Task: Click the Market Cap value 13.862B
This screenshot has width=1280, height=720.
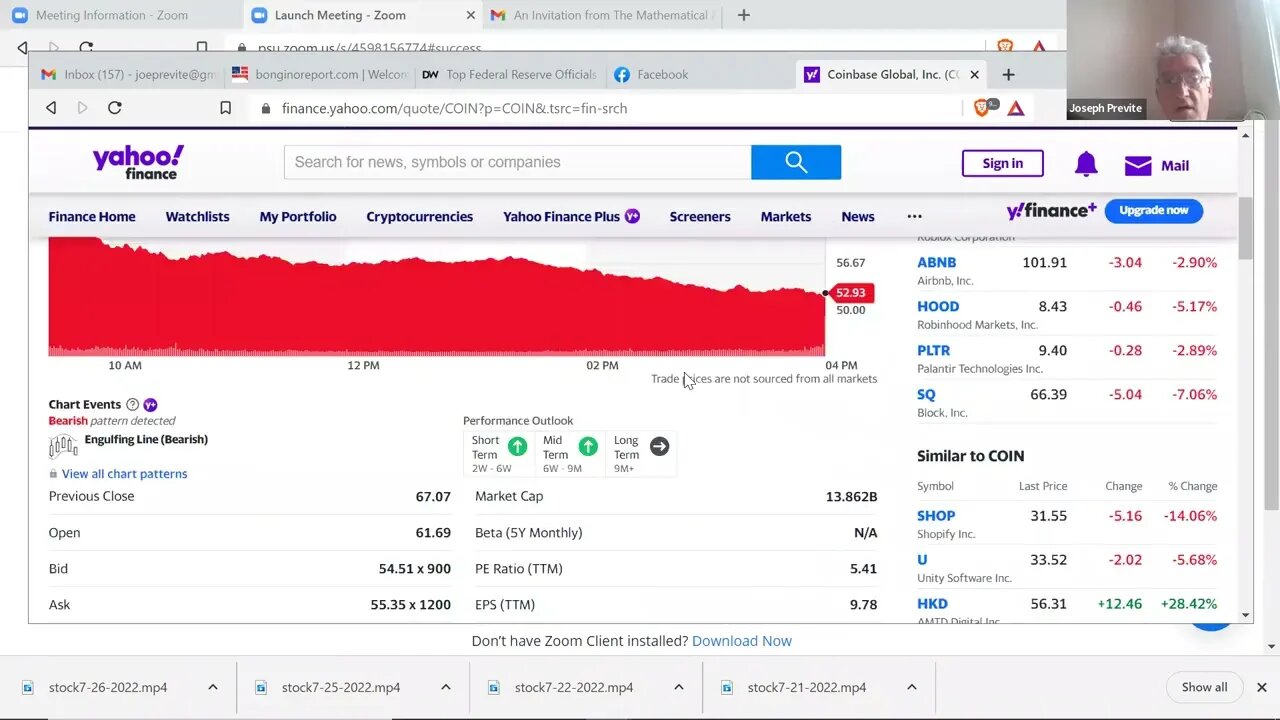Action: coord(851,496)
